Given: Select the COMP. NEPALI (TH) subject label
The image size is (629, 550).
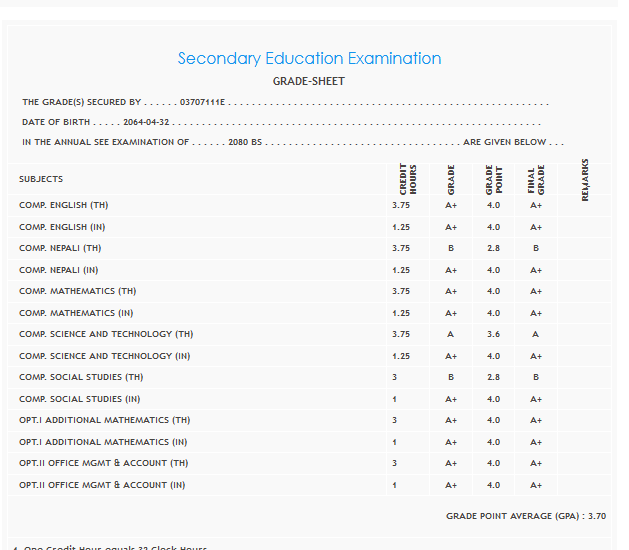Looking at the screenshot, I should (x=60, y=248).
